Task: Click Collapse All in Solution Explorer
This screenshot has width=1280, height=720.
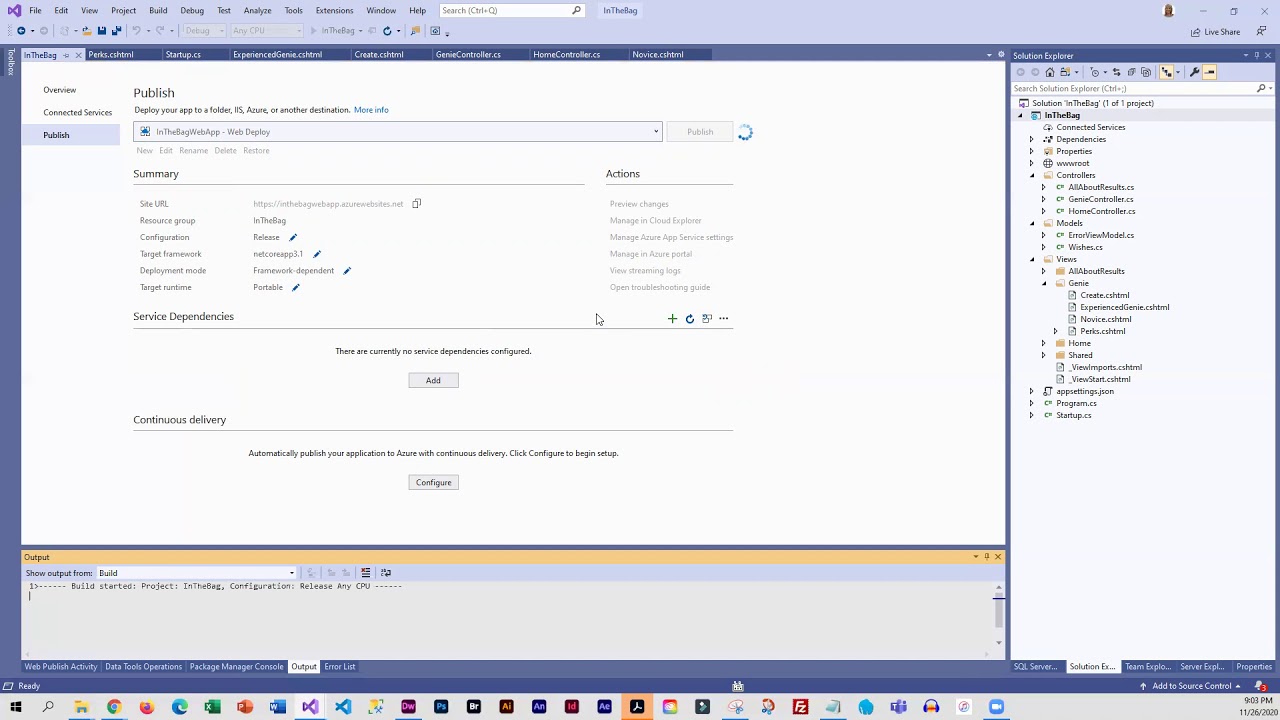Action: (x=1131, y=72)
